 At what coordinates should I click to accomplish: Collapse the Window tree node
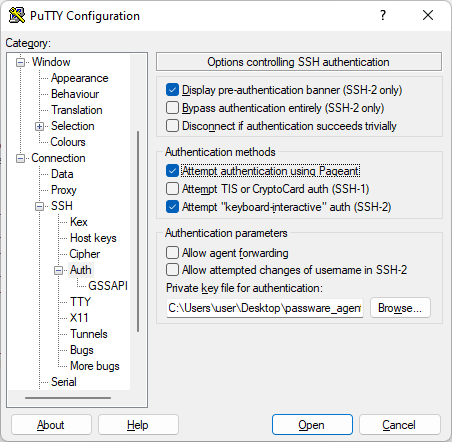(21, 62)
